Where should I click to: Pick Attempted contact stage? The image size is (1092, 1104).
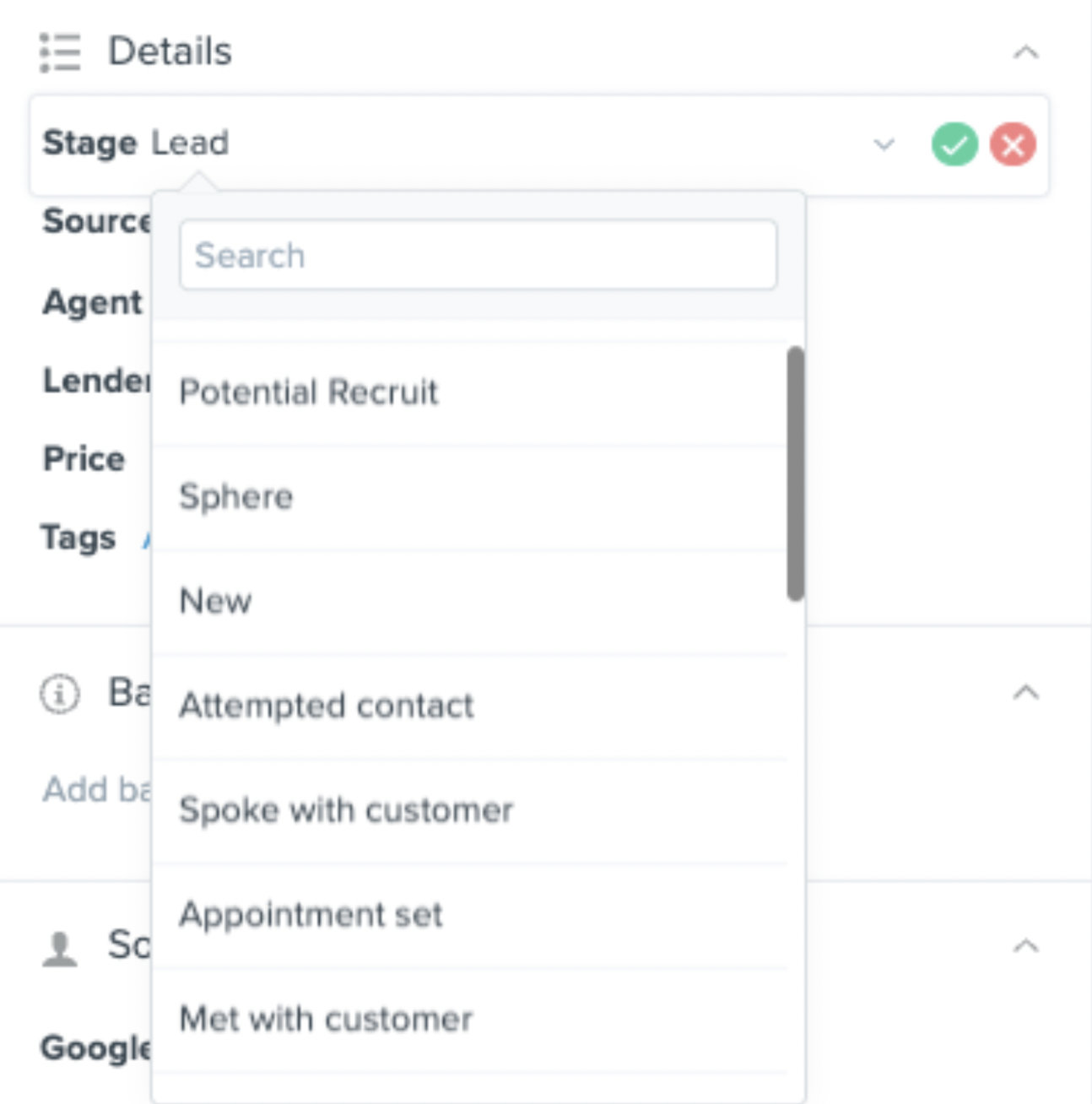point(469,706)
